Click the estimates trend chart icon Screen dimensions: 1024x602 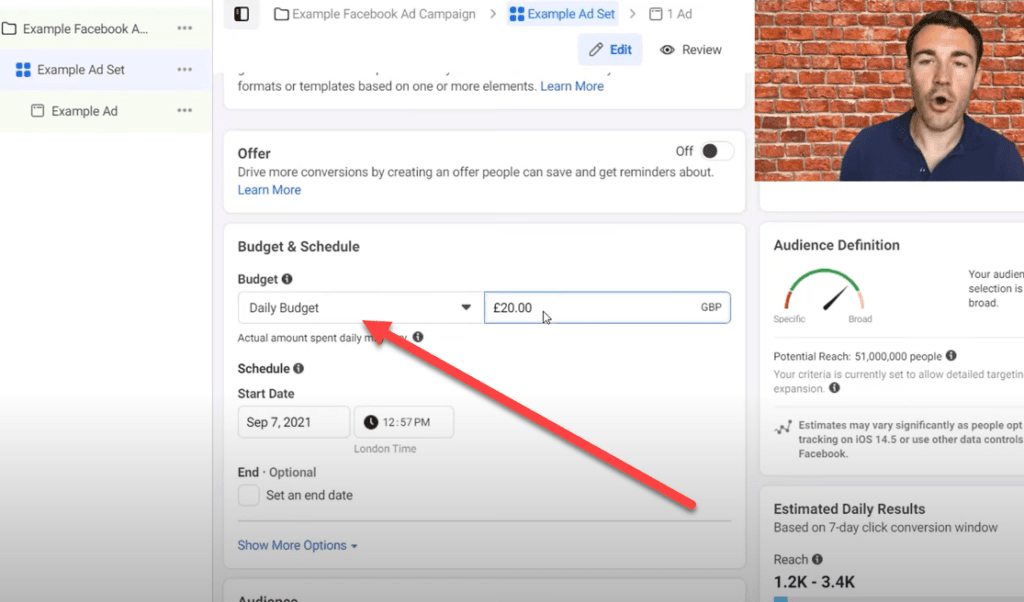point(783,428)
